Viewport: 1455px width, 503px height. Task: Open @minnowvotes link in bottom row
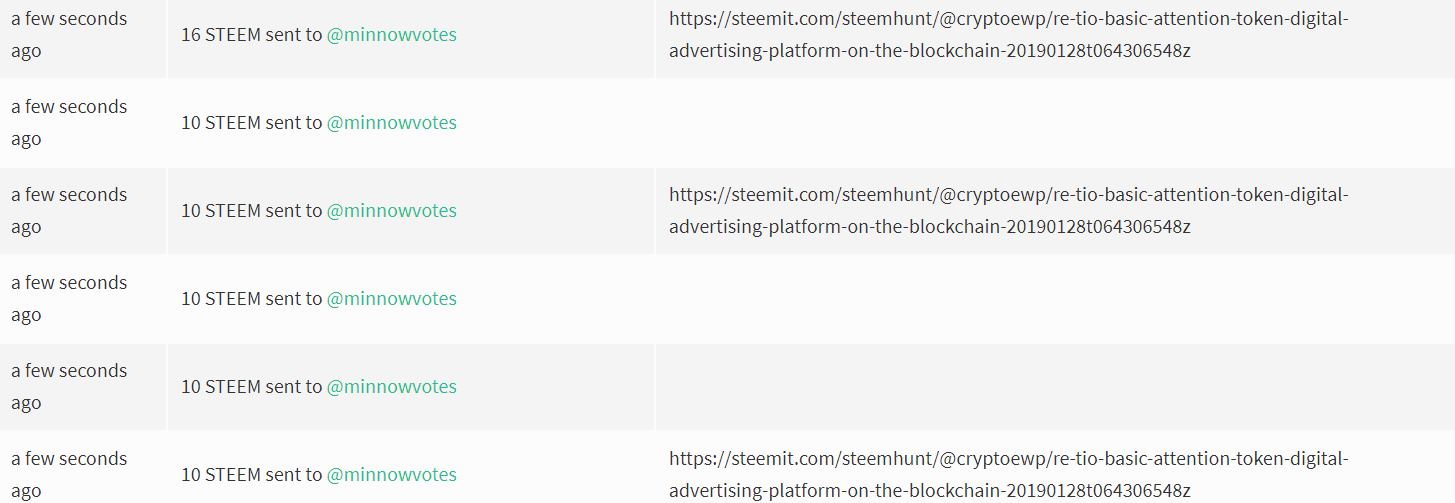point(391,475)
